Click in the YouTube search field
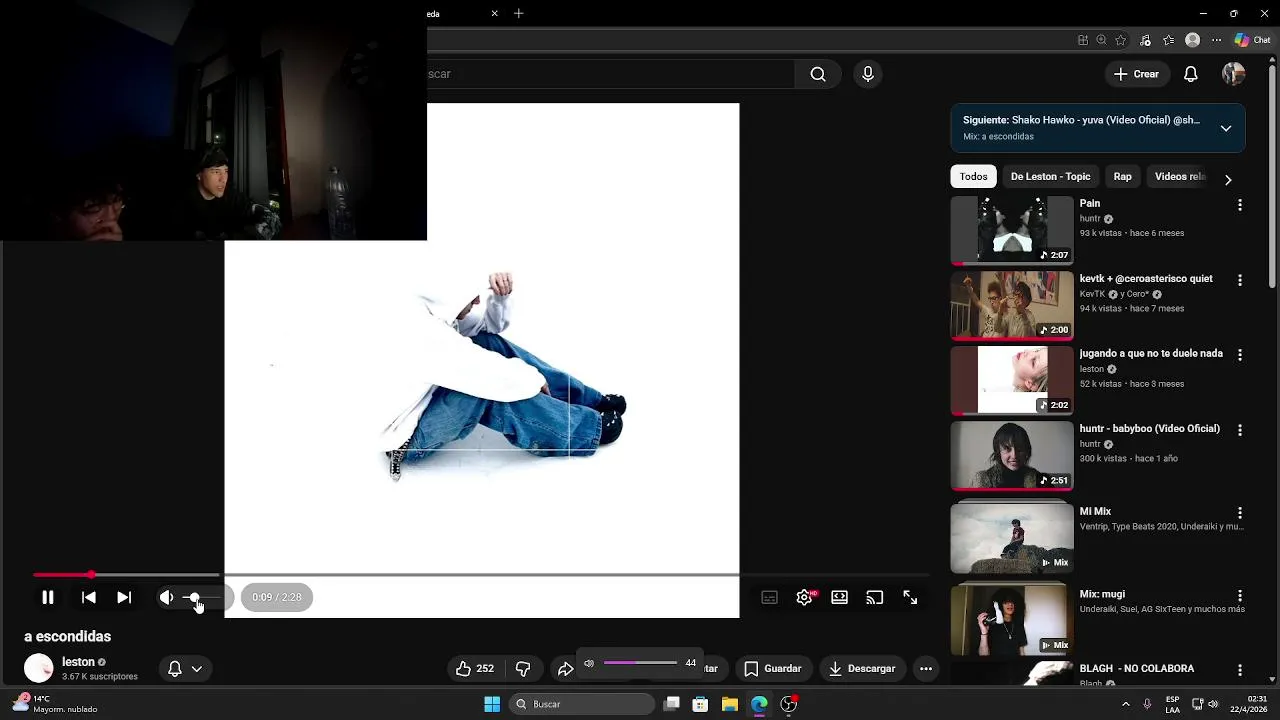Viewport: 1280px width, 720px height. 611,74
